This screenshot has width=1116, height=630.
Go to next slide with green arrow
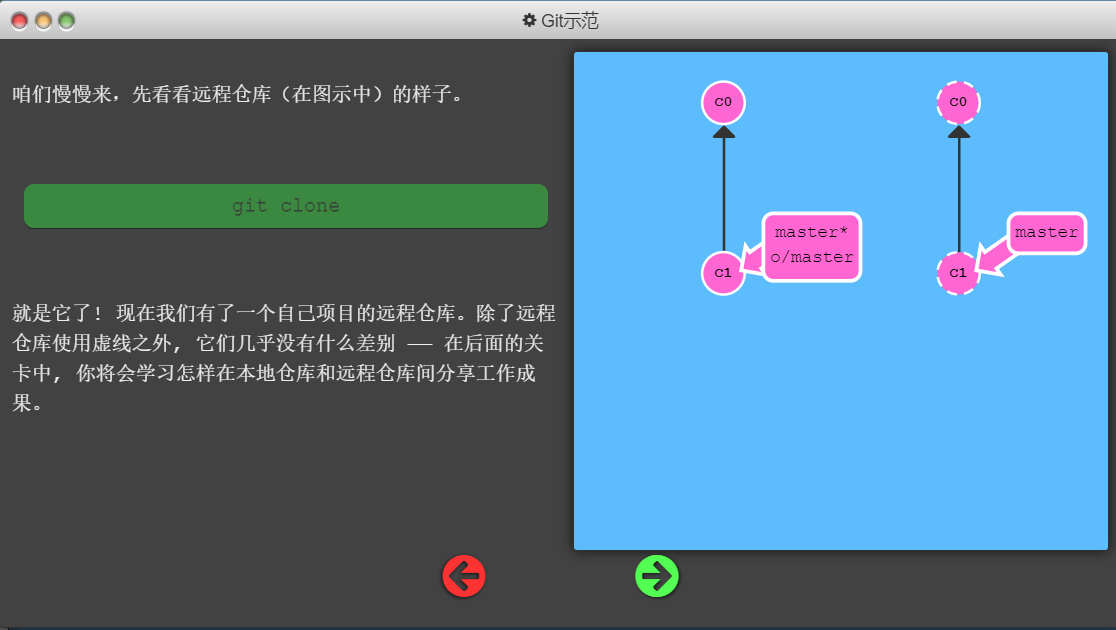657,576
